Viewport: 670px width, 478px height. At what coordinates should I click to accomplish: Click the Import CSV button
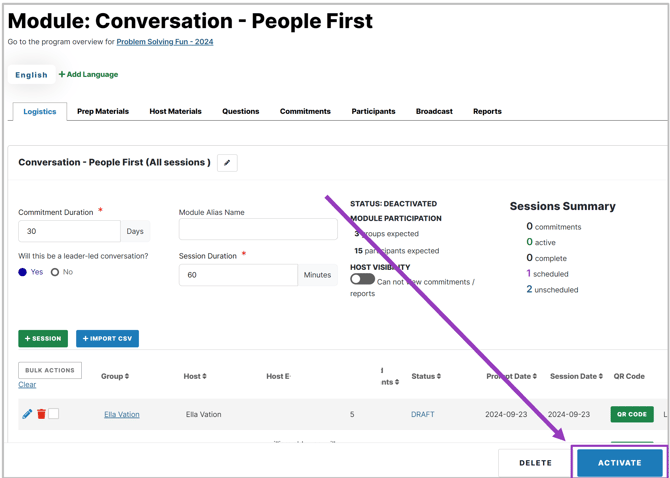[107, 339]
